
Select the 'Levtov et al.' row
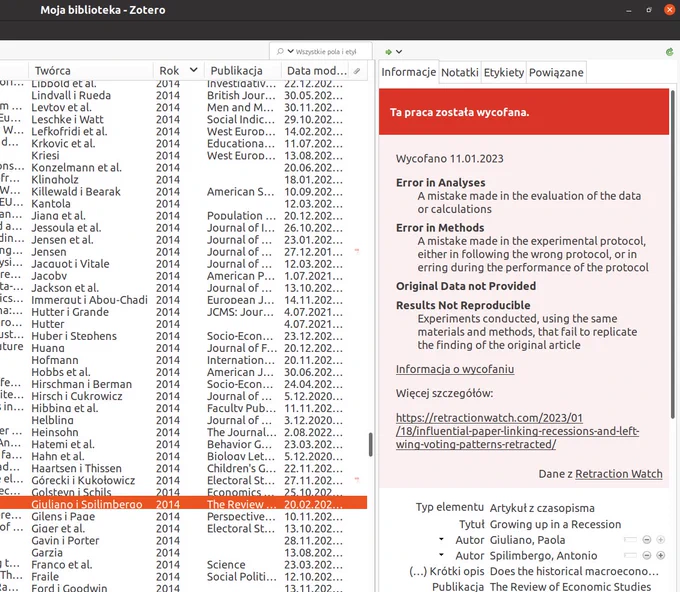[x=183, y=108]
